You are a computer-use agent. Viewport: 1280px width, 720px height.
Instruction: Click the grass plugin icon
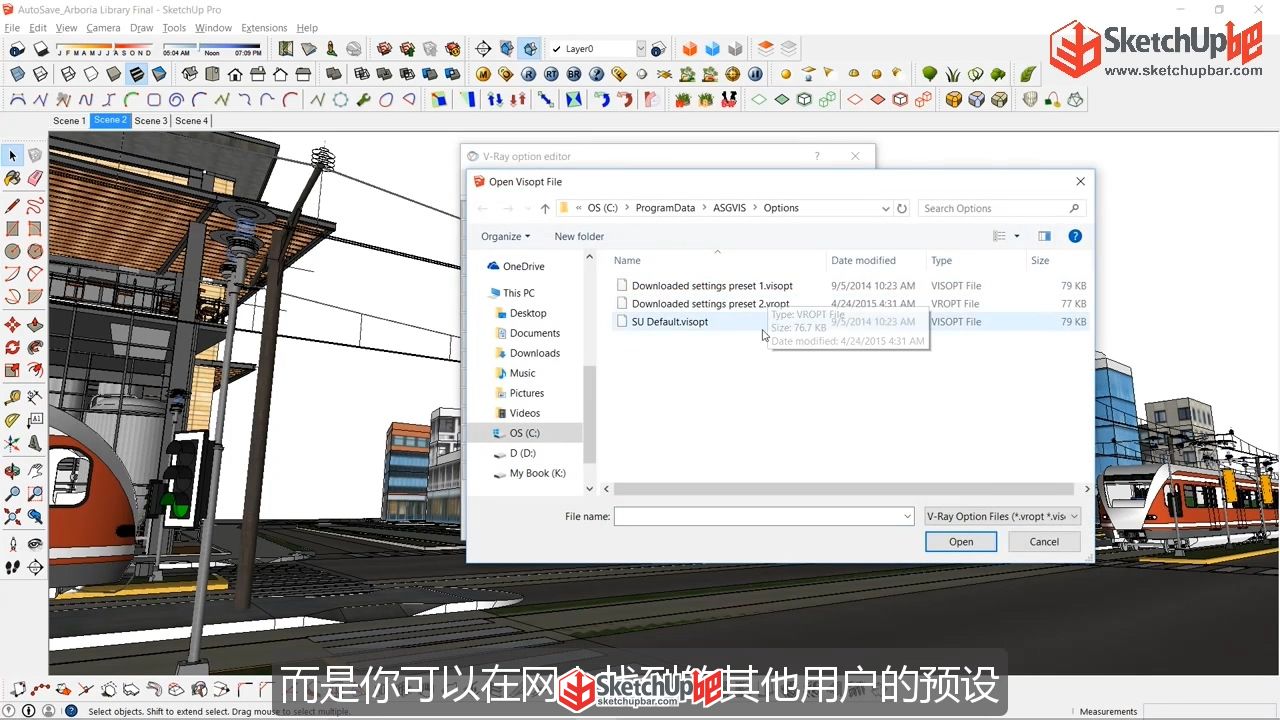pos(952,74)
